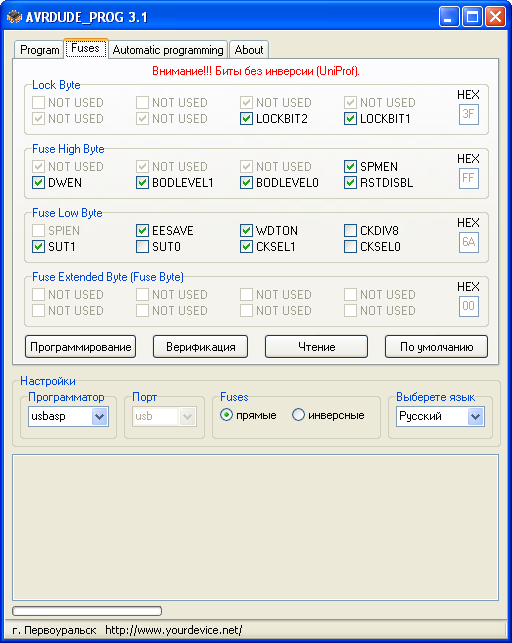Uncheck the RSTDISBL fuse bit
The width and height of the screenshot is (512, 643).
pyautogui.click(x=350, y=183)
